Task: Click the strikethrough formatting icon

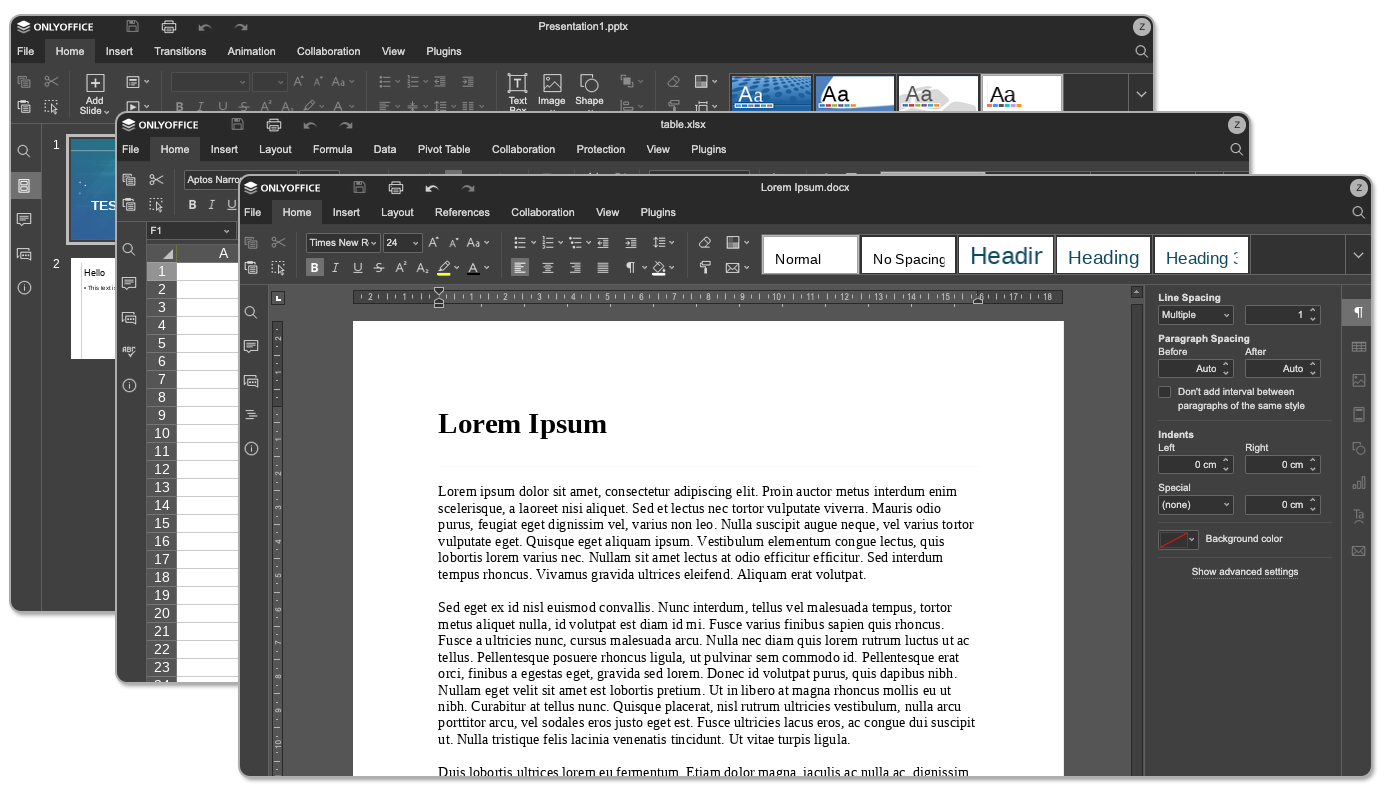Action: [x=379, y=268]
